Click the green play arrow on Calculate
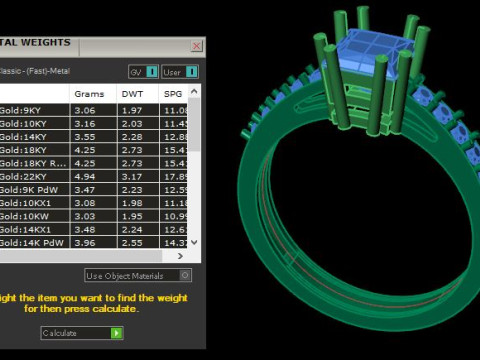The width and height of the screenshot is (480, 360). point(116,333)
